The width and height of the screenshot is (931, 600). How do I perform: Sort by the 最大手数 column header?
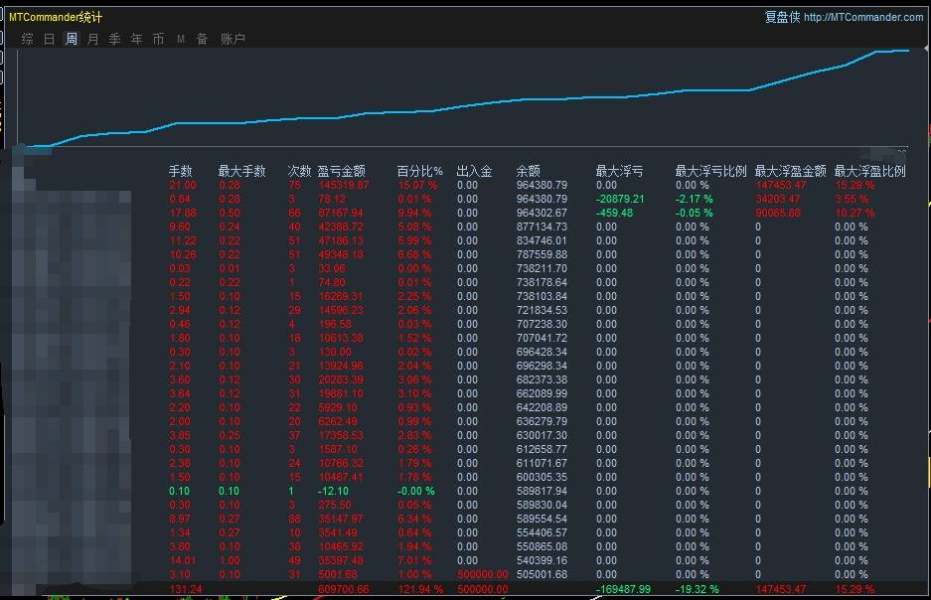click(242, 171)
